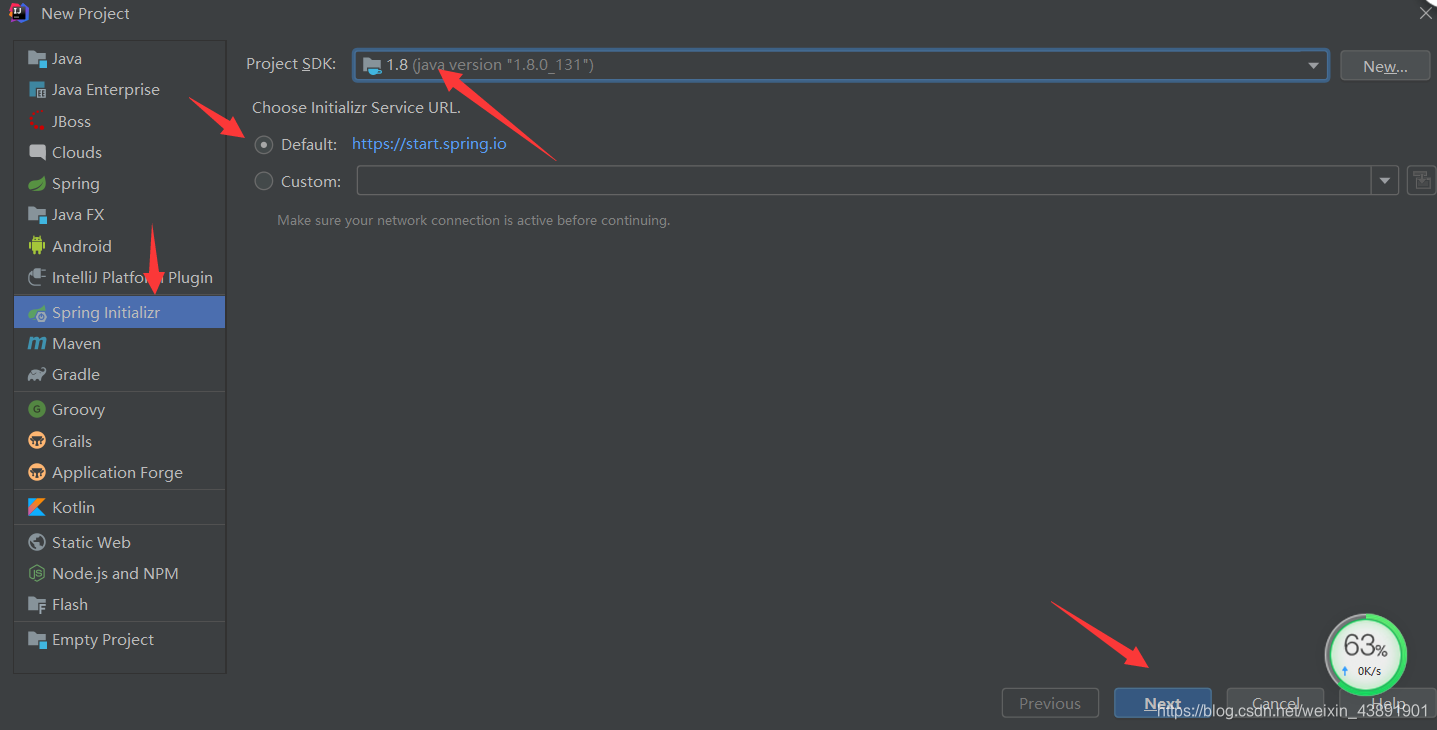Close the New Project dialog
Image resolution: width=1437 pixels, height=730 pixels.
1426,13
